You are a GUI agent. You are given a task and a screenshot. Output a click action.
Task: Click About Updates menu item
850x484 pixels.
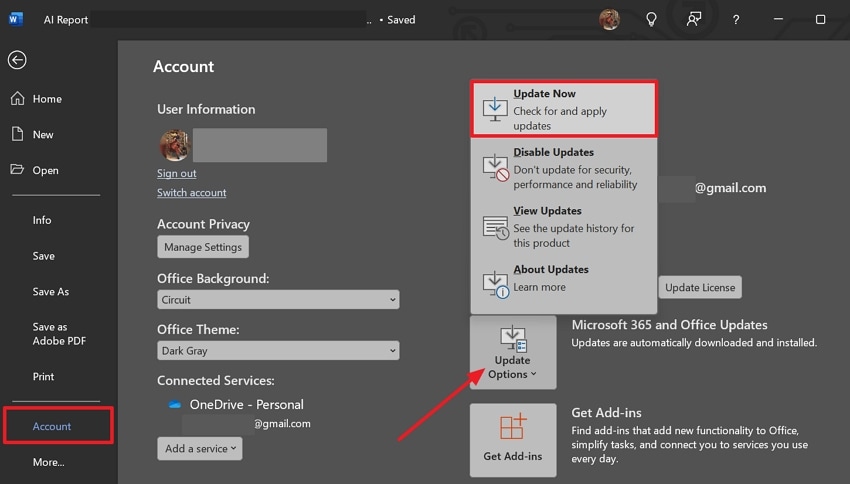(564, 279)
